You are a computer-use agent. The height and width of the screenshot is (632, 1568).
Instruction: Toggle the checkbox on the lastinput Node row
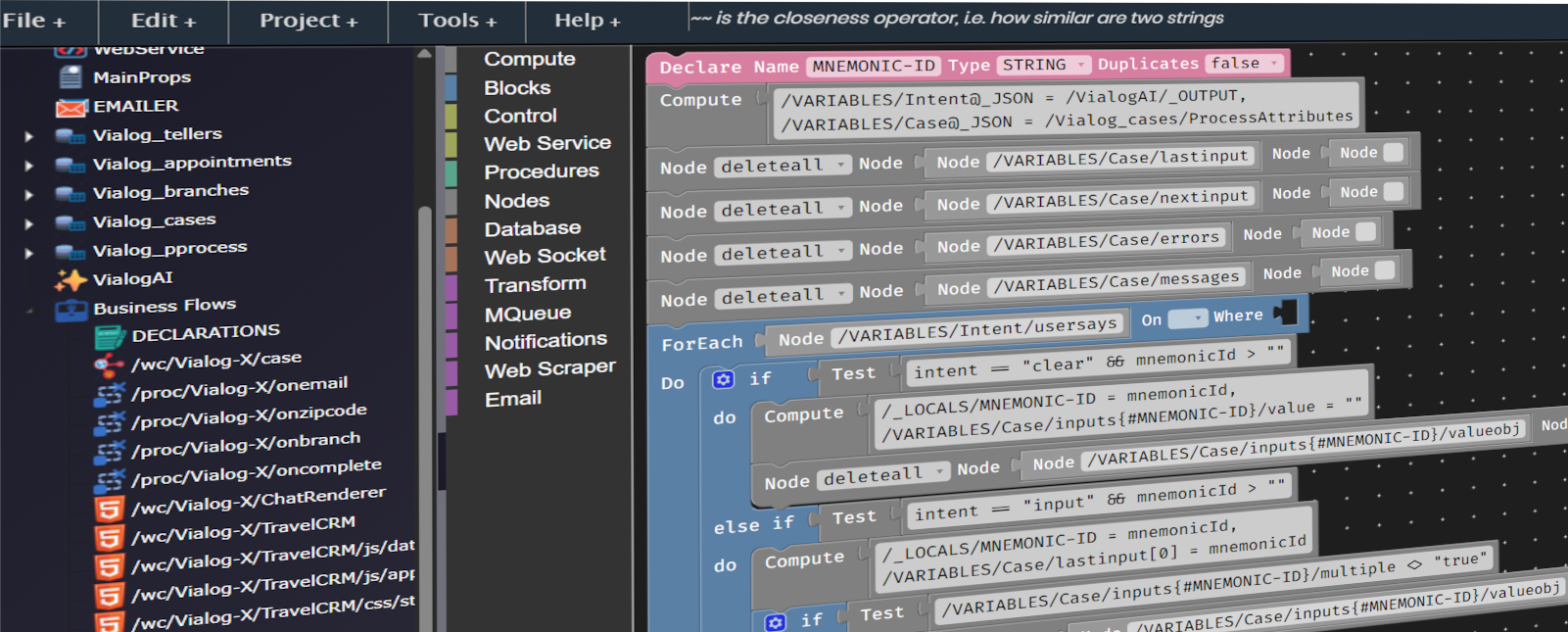(x=1393, y=152)
